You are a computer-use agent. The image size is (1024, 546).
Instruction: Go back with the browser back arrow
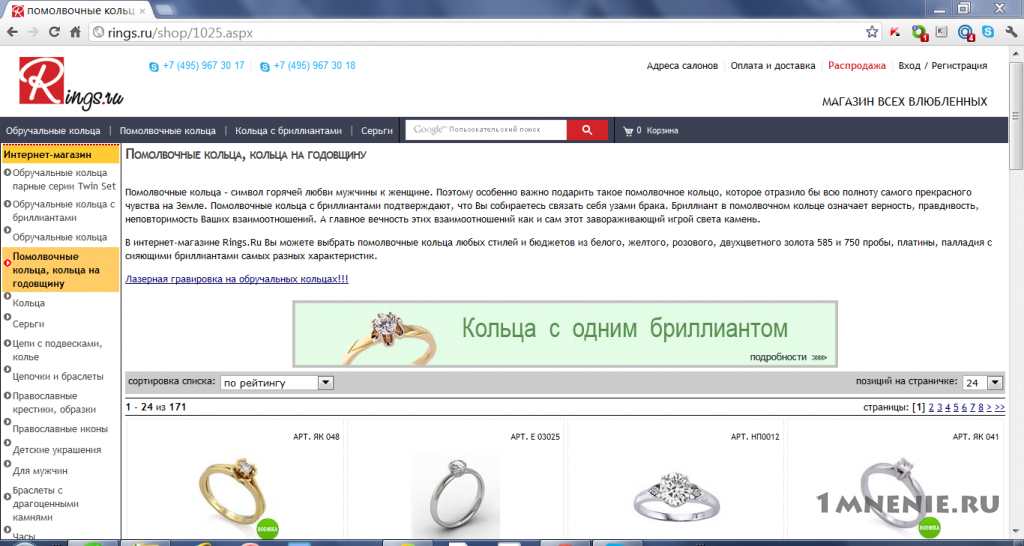[x=12, y=32]
